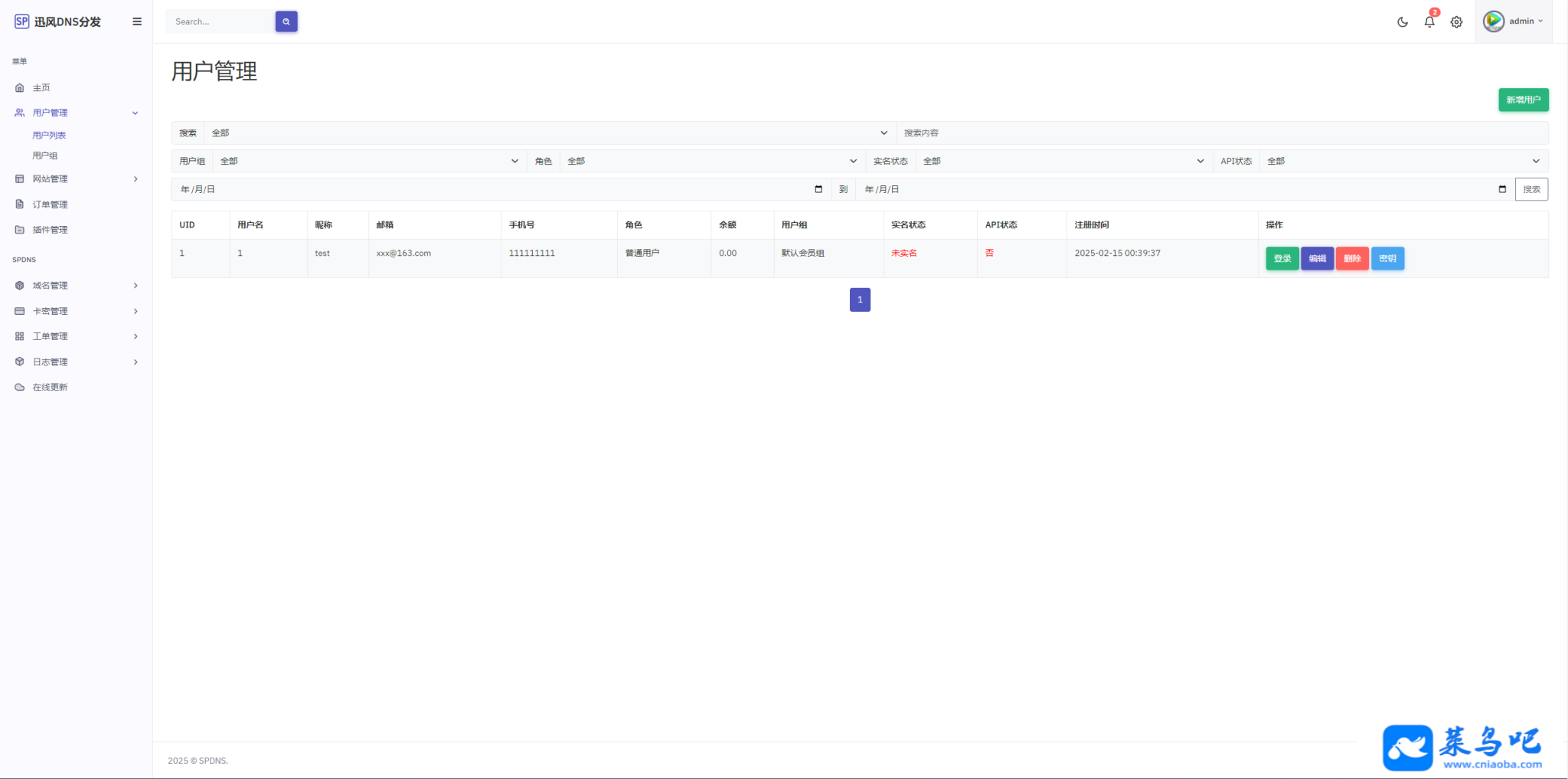Switch to dark mode moon icon
The width and height of the screenshot is (1568, 779).
click(x=1403, y=21)
